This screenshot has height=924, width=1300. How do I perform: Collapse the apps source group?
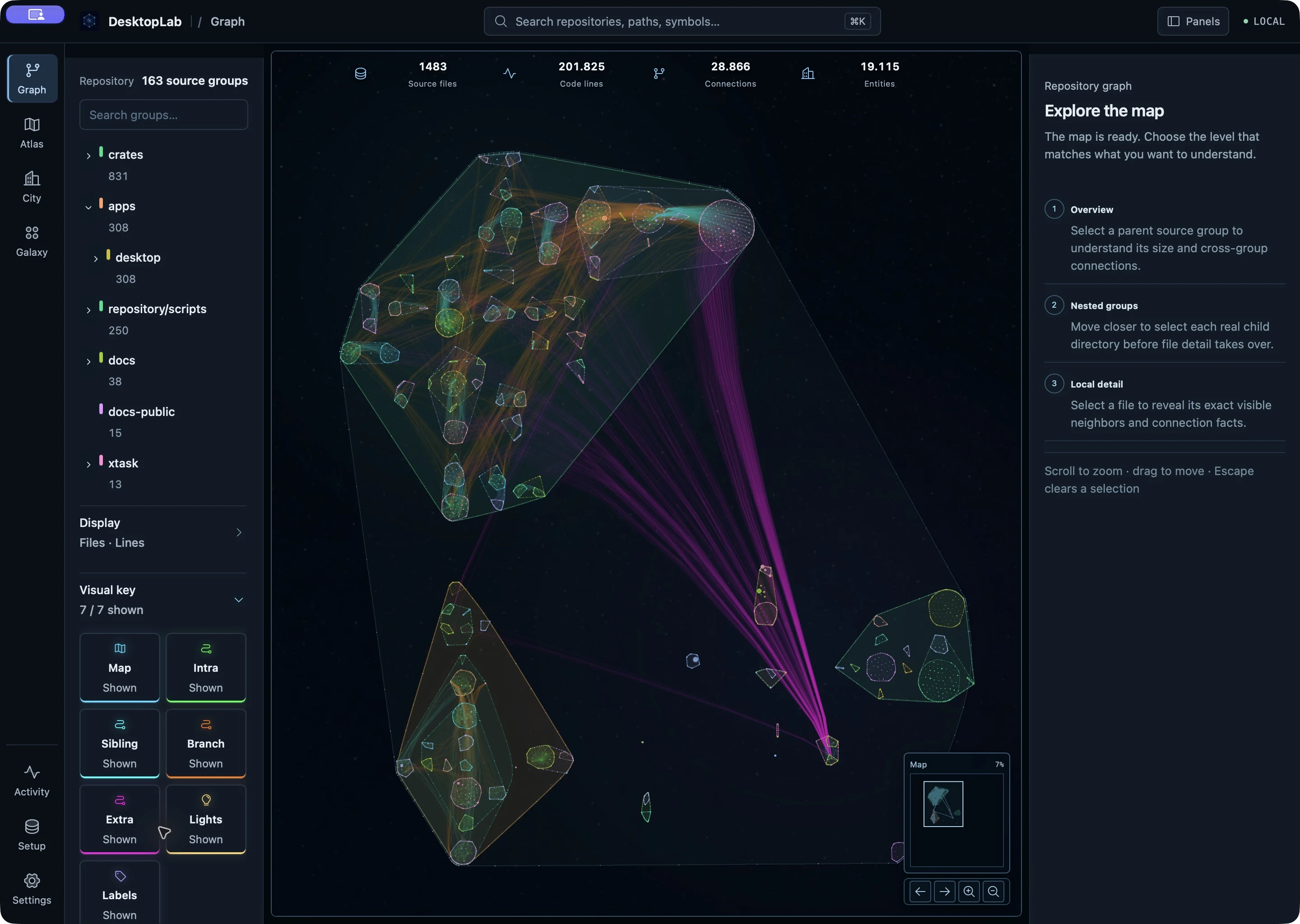pyautogui.click(x=88, y=207)
